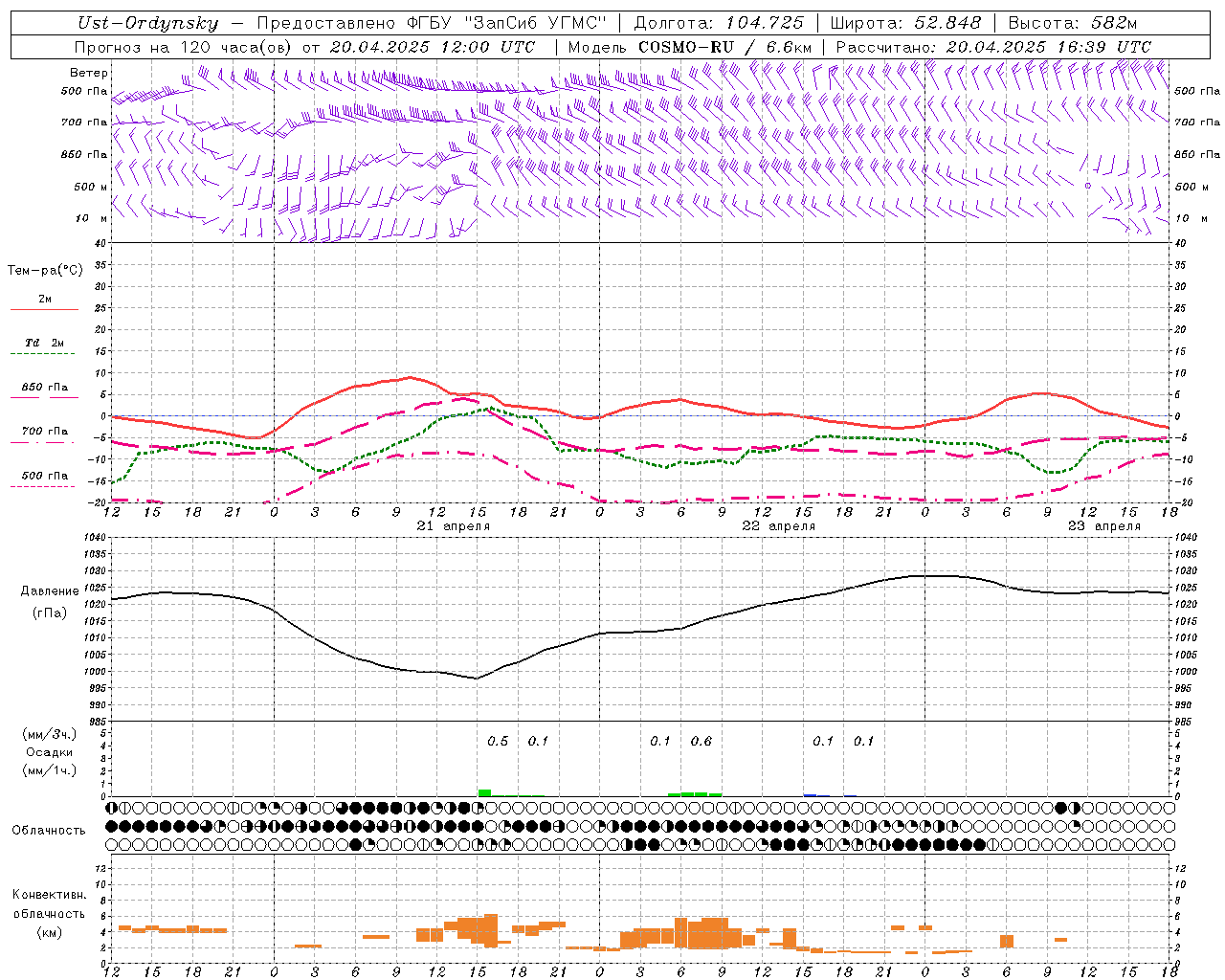Image resolution: width=1225 pixels, height=980 pixels.
Task: Click the '1040' value on the left pressure axis
Action: (94, 538)
